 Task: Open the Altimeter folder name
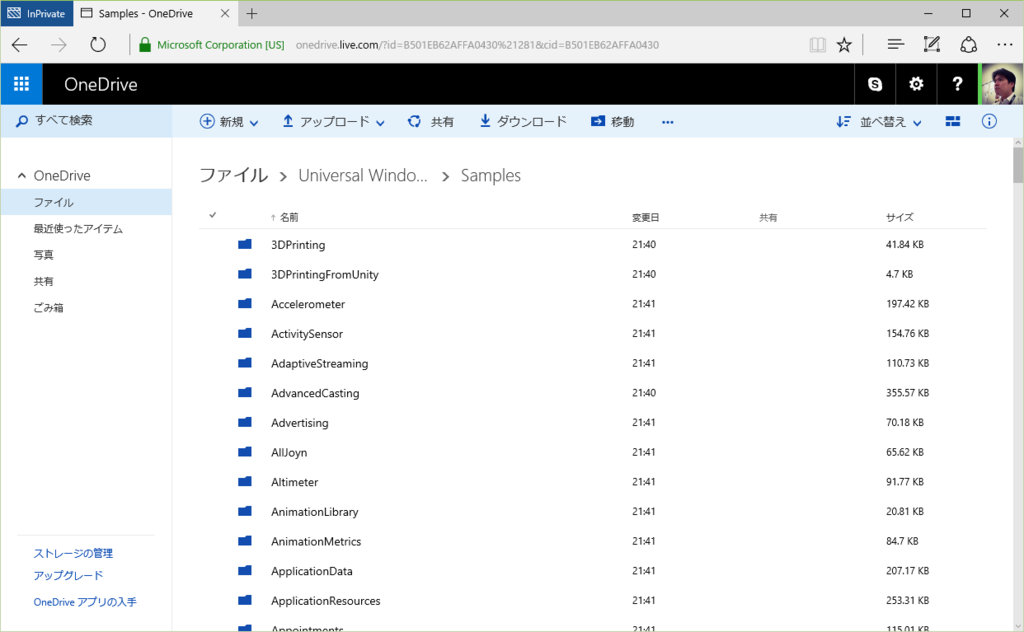point(295,482)
